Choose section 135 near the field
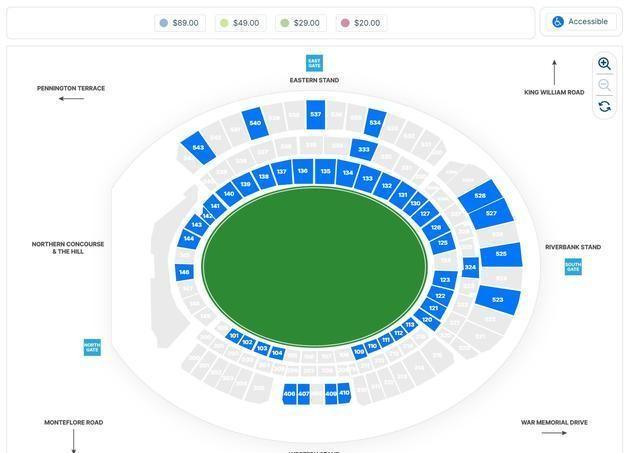Viewport: 640px width, 453px height. click(325, 172)
